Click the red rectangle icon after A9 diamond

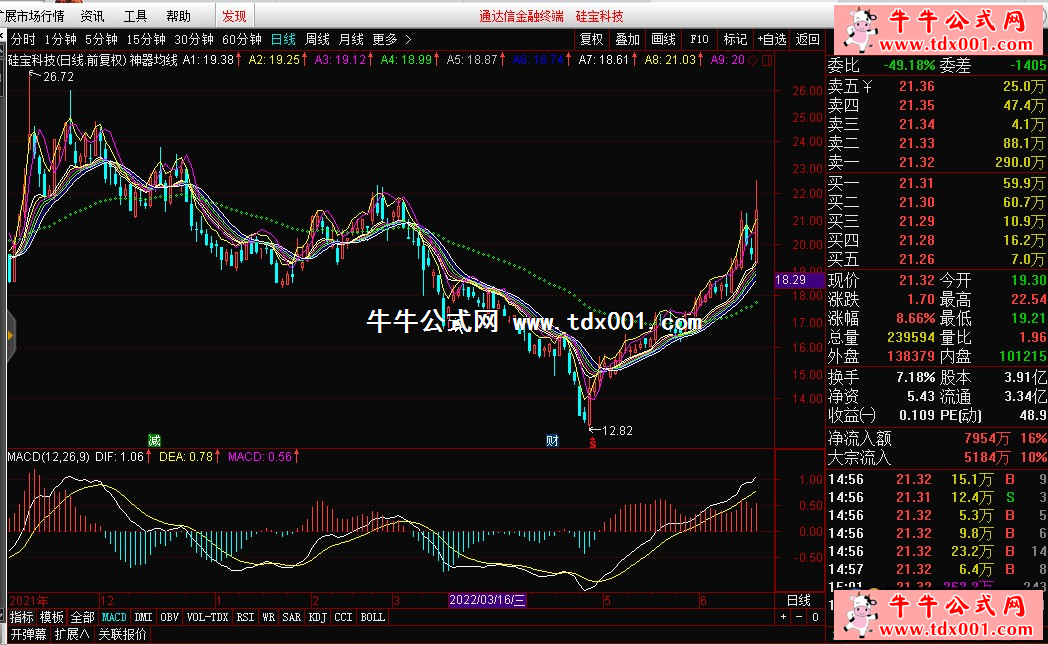point(767,60)
